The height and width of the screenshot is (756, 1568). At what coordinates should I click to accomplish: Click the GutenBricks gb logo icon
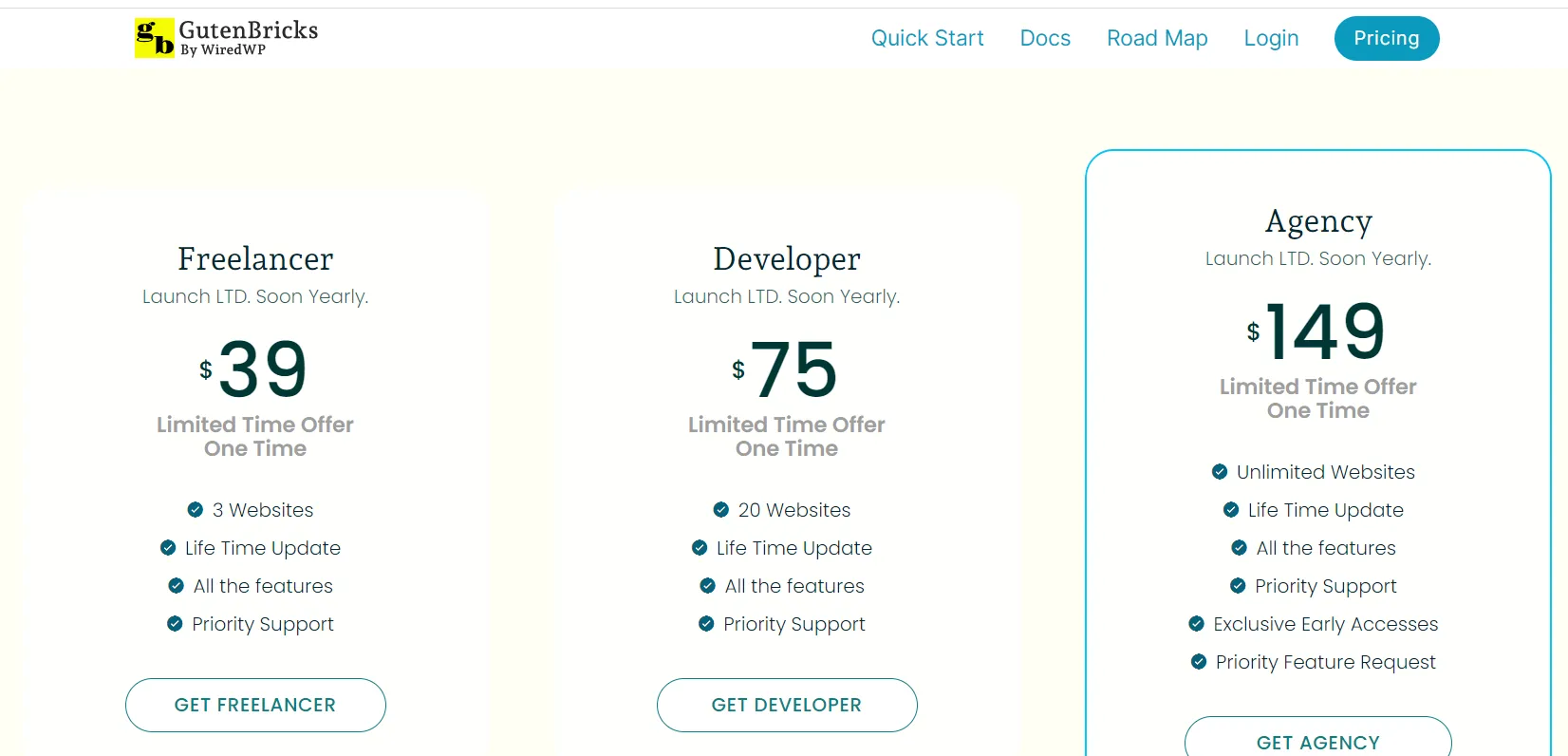(x=154, y=38)
